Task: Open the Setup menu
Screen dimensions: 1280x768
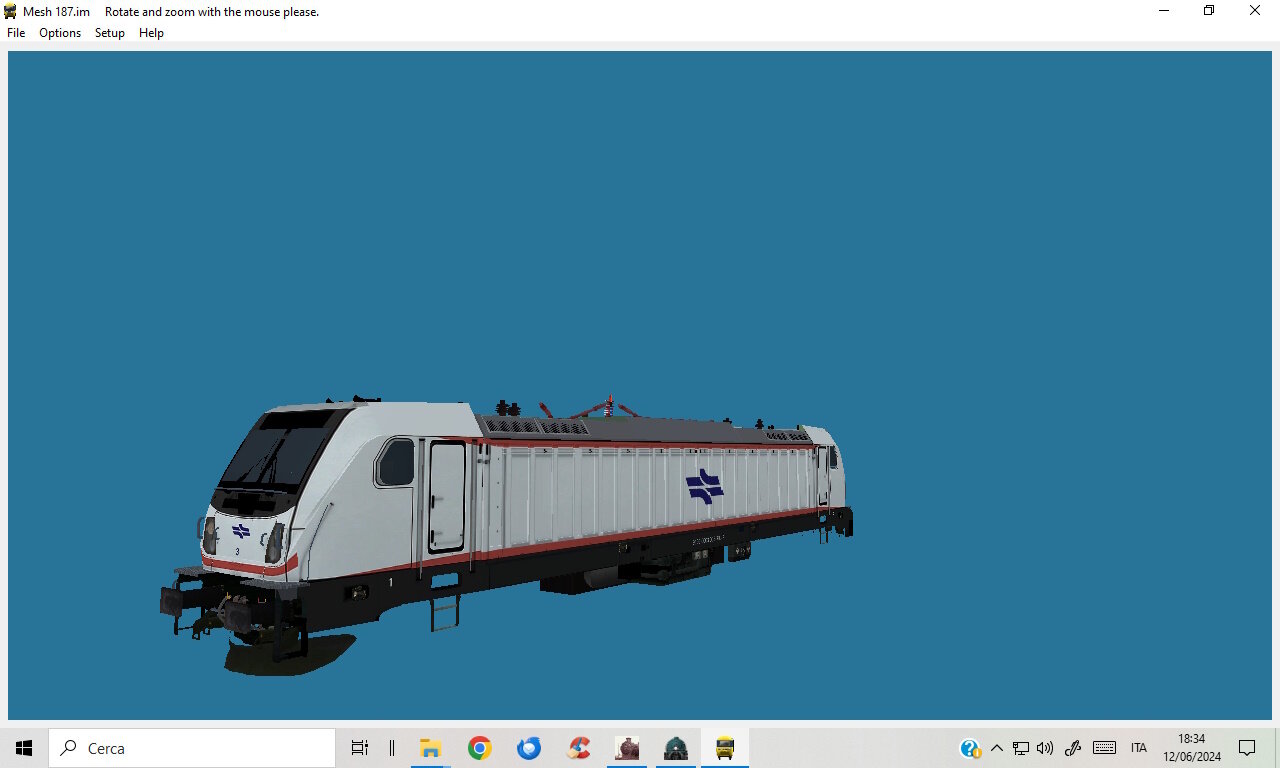Action: [x=110, y=33]
